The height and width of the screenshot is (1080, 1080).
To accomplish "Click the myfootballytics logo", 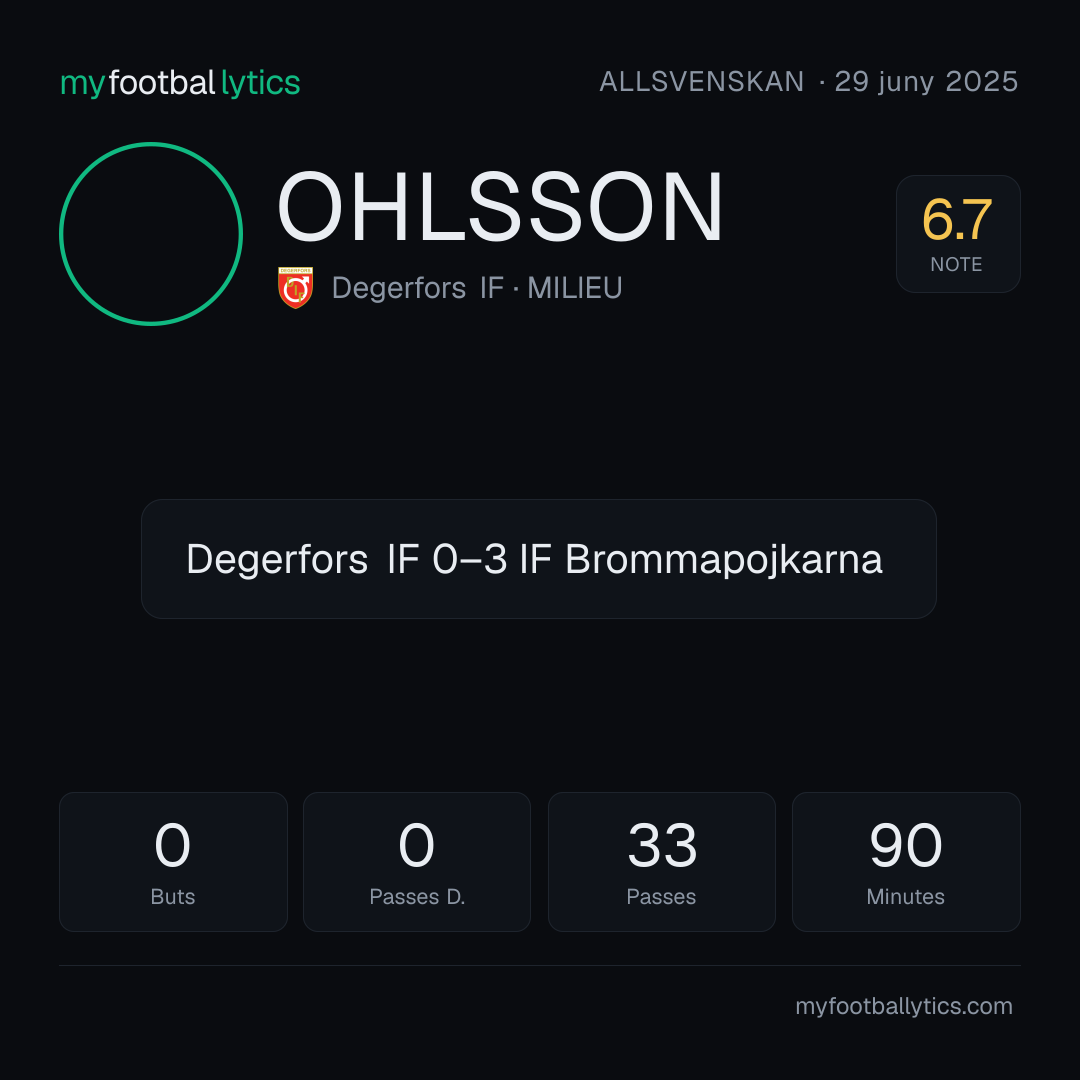I will 180,83.
